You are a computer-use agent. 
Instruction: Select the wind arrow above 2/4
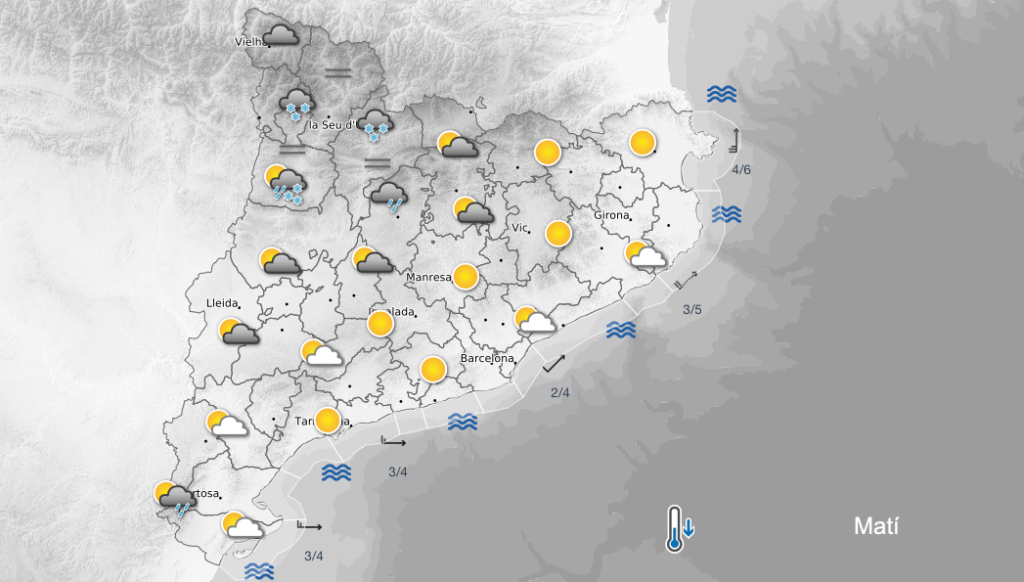coord(554,364)
